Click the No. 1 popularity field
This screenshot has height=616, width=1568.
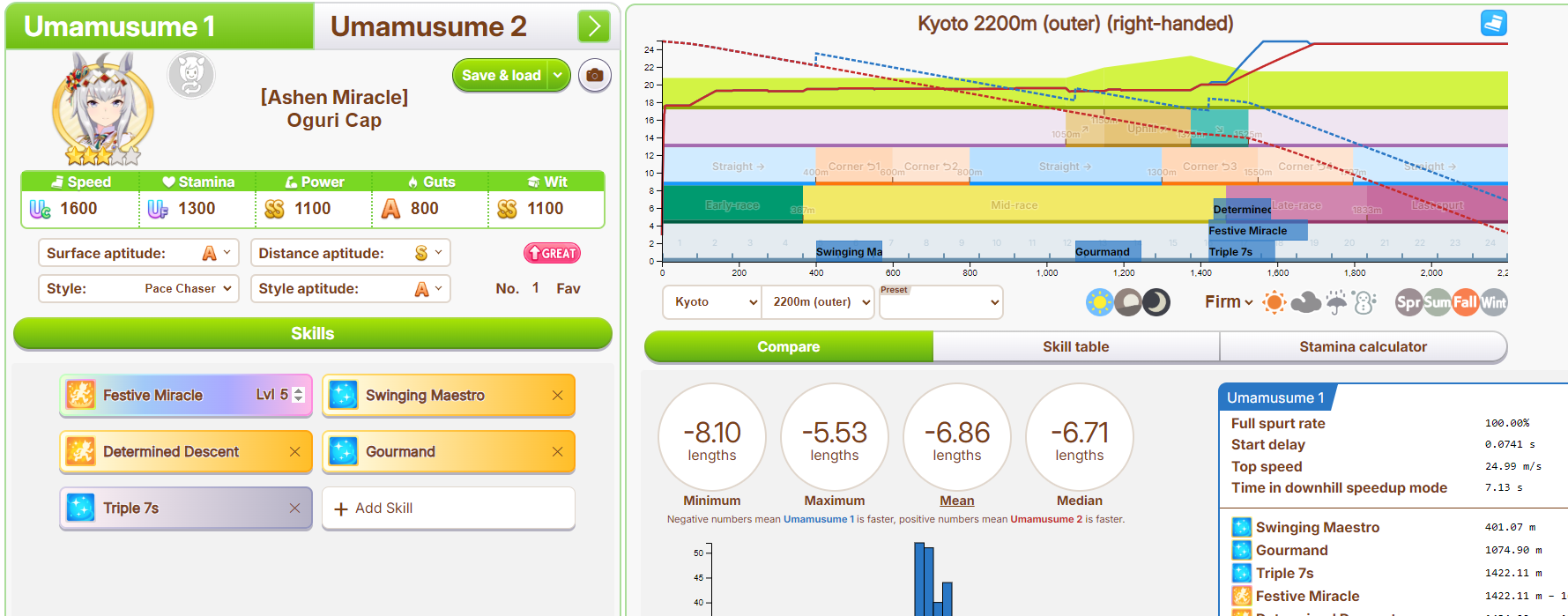pyautogui.click(x=535, y=288)
